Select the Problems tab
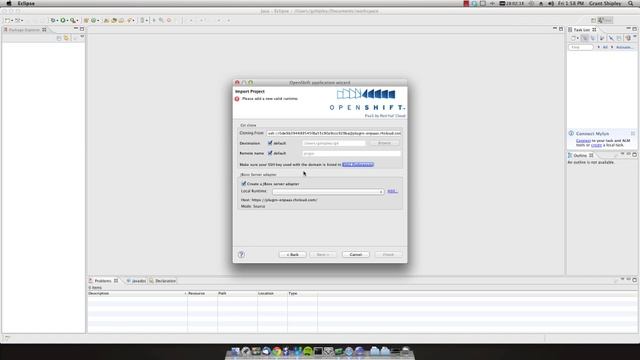The image size is (640, 360). [103, 281]
